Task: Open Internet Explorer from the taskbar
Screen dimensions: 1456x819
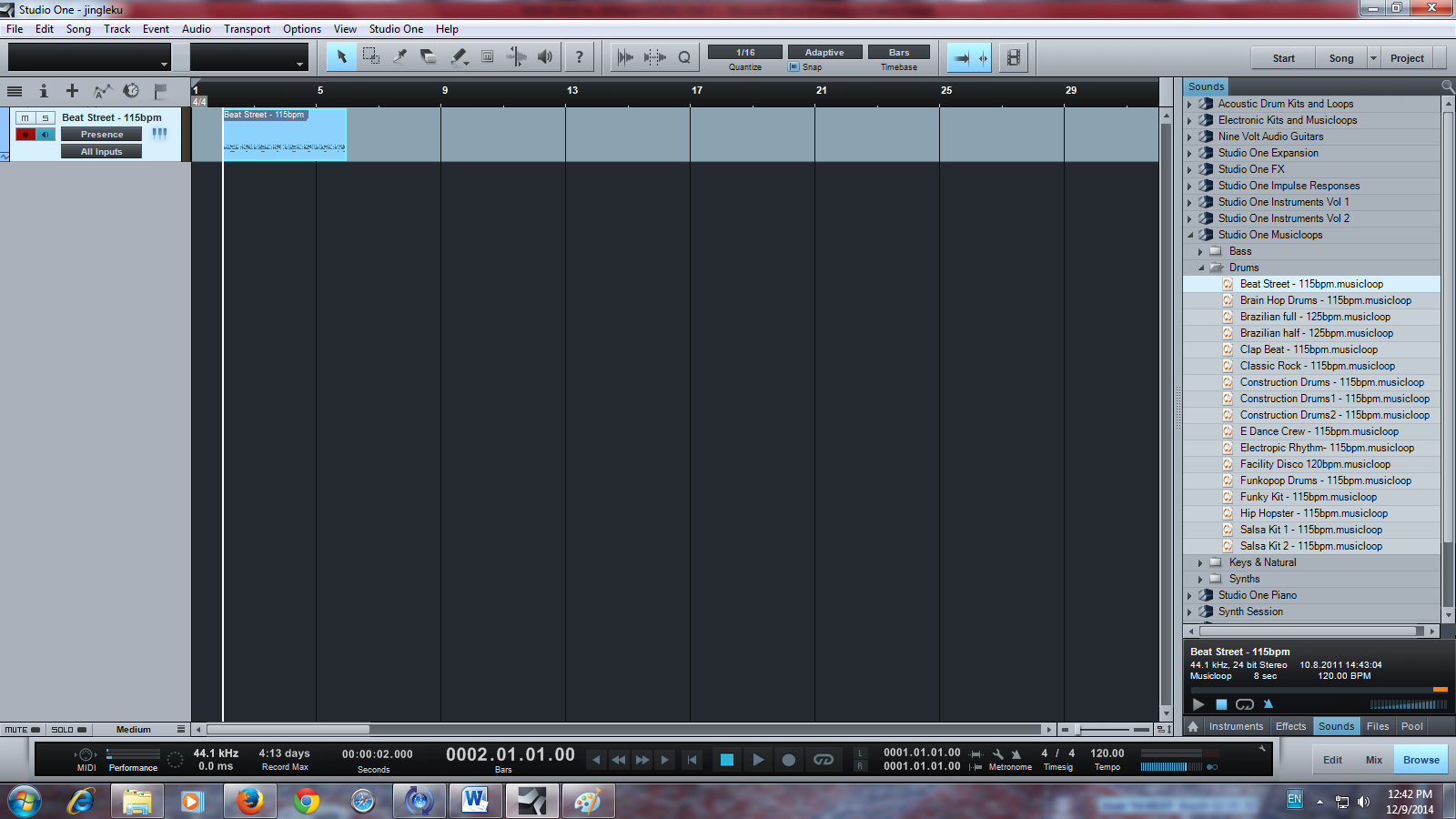Action: click(x=81, y=801)
